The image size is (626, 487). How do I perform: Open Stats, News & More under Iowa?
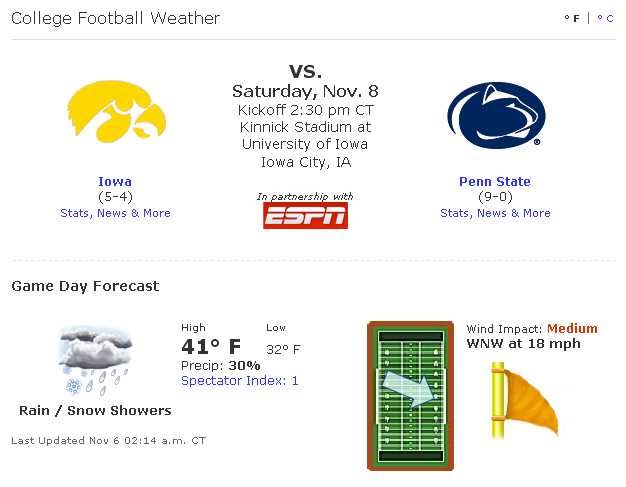point(115,213)
